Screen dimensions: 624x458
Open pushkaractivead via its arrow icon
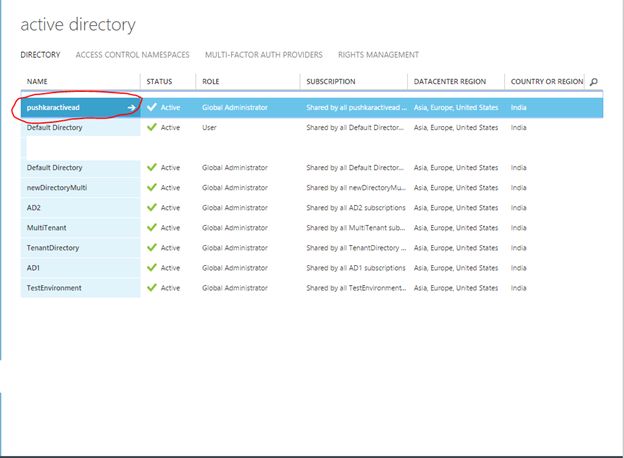(131, 107)
